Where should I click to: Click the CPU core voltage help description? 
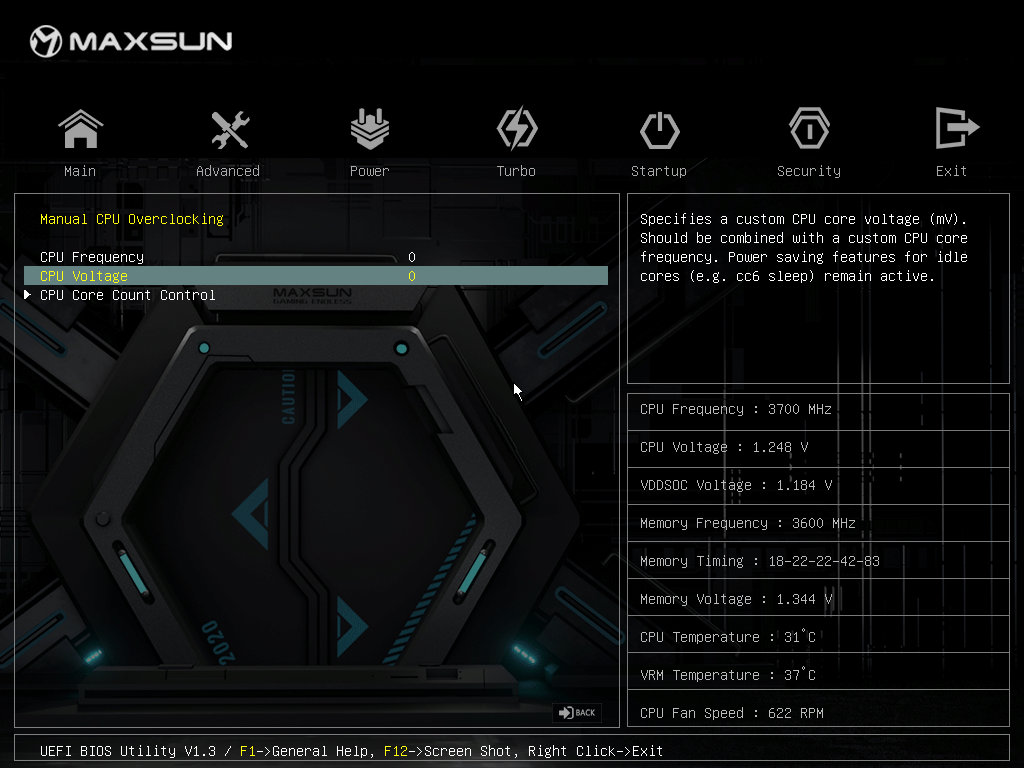[x=804, y=248]
